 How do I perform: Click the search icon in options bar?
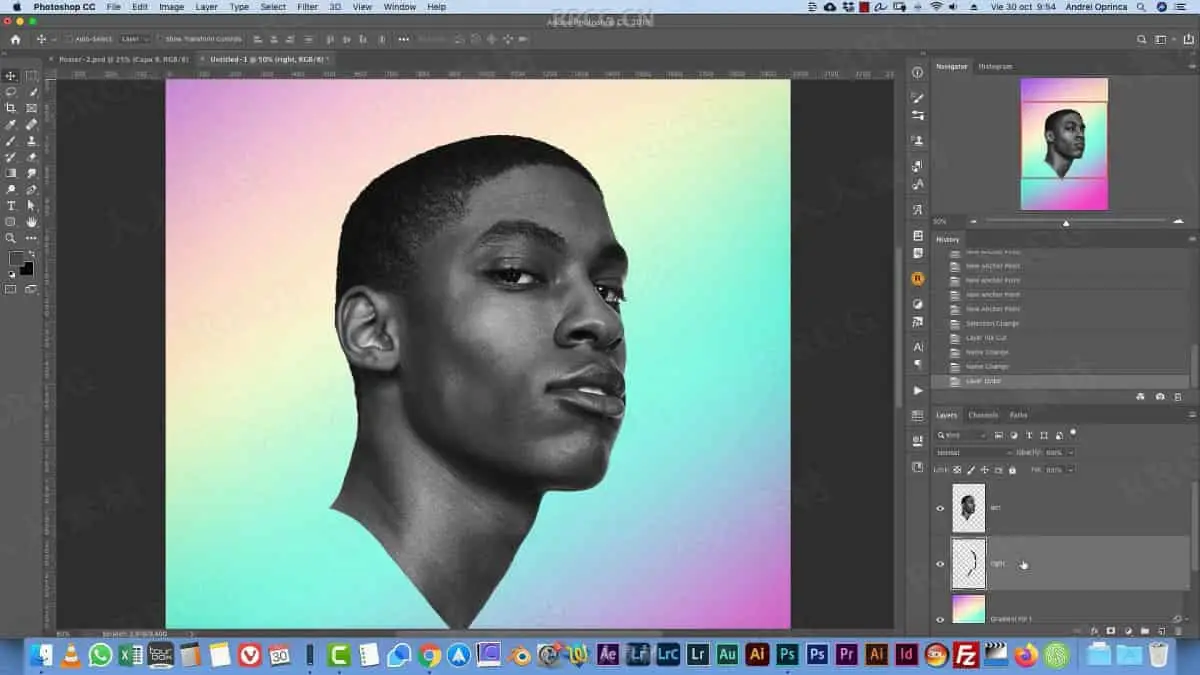[1142, 39]
